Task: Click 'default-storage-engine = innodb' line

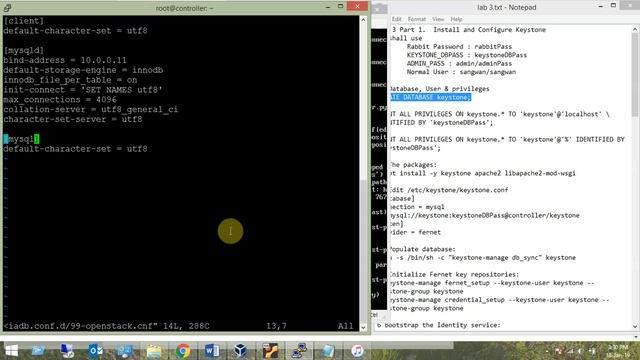Action: [x=83, y=70]
